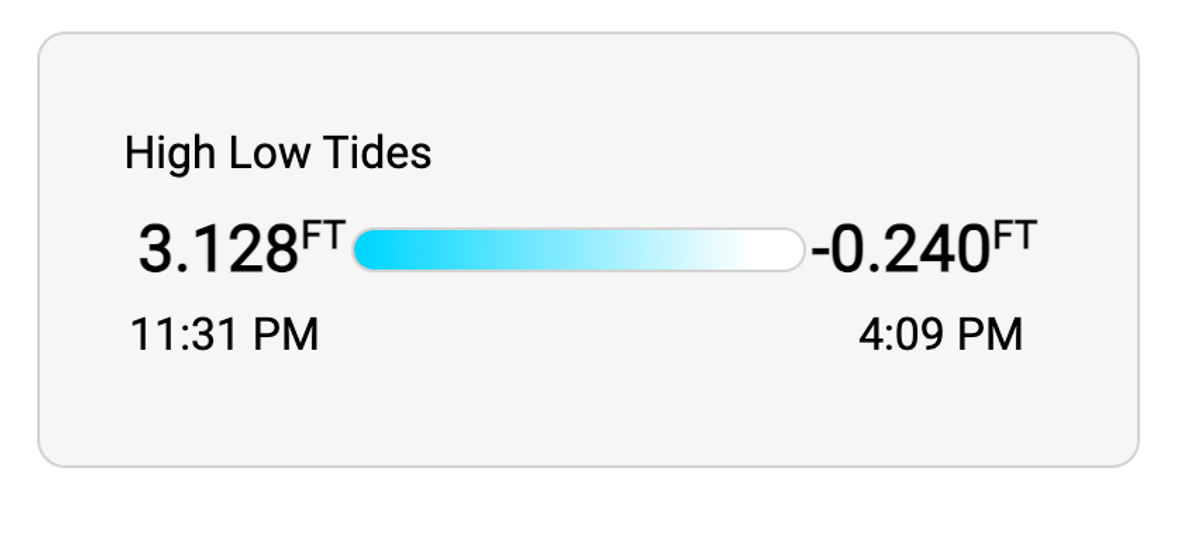
Task: Click the white right end of tide bar
Action: point(778,250)
